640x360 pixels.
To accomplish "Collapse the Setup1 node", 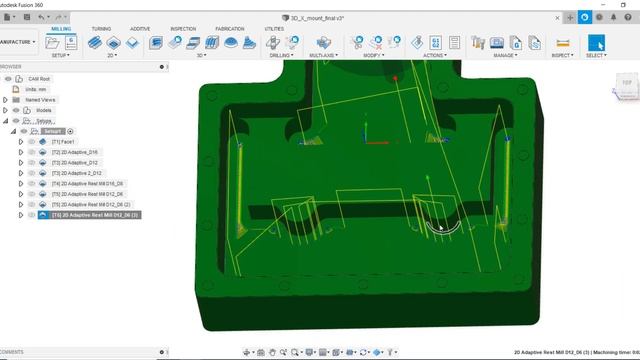I will click(x=13, y=131).
